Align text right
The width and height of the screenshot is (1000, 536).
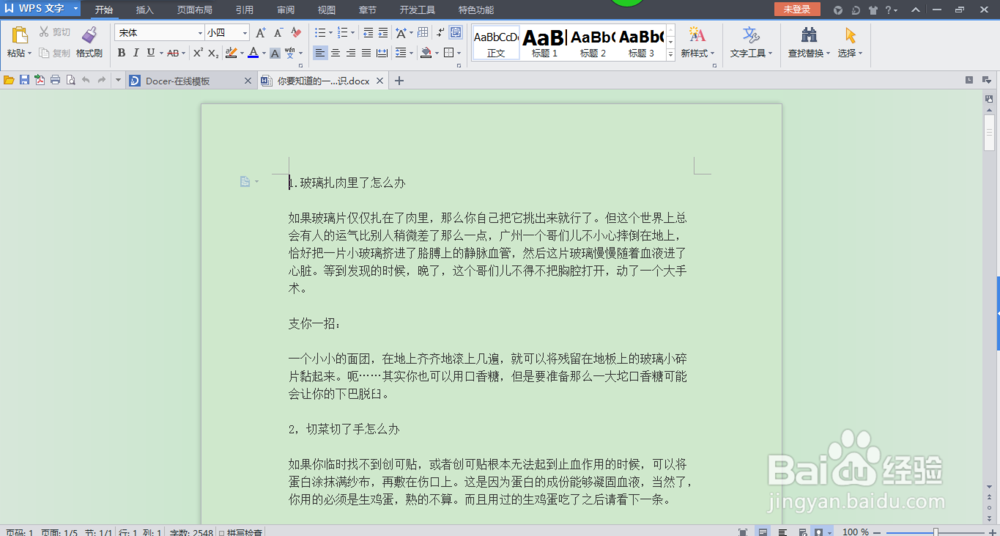(x=351, y=53)
